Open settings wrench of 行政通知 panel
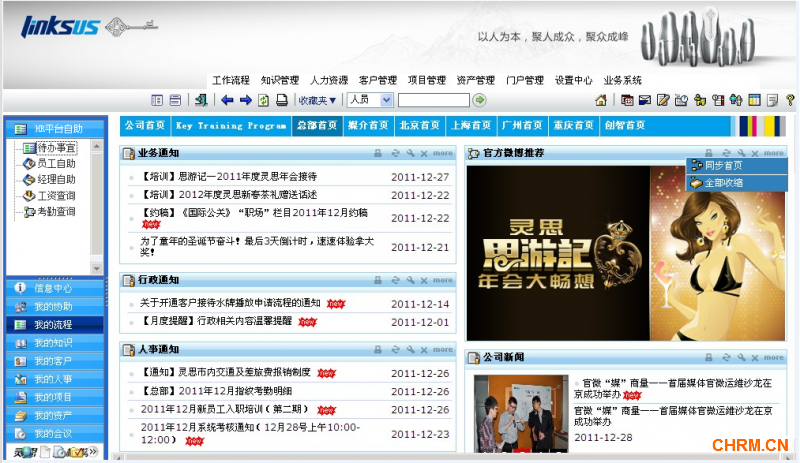Viewport: 800px width, 463px height. tap(410, 280)
